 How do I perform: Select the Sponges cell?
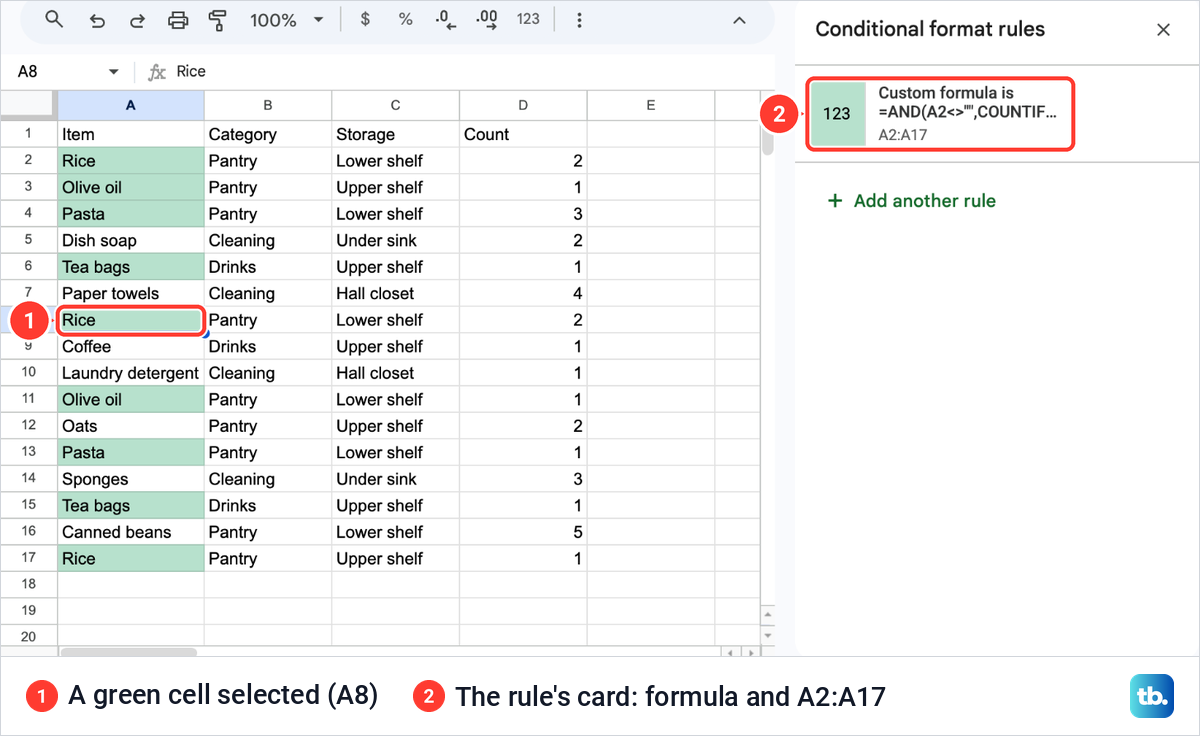coord(131,479)
